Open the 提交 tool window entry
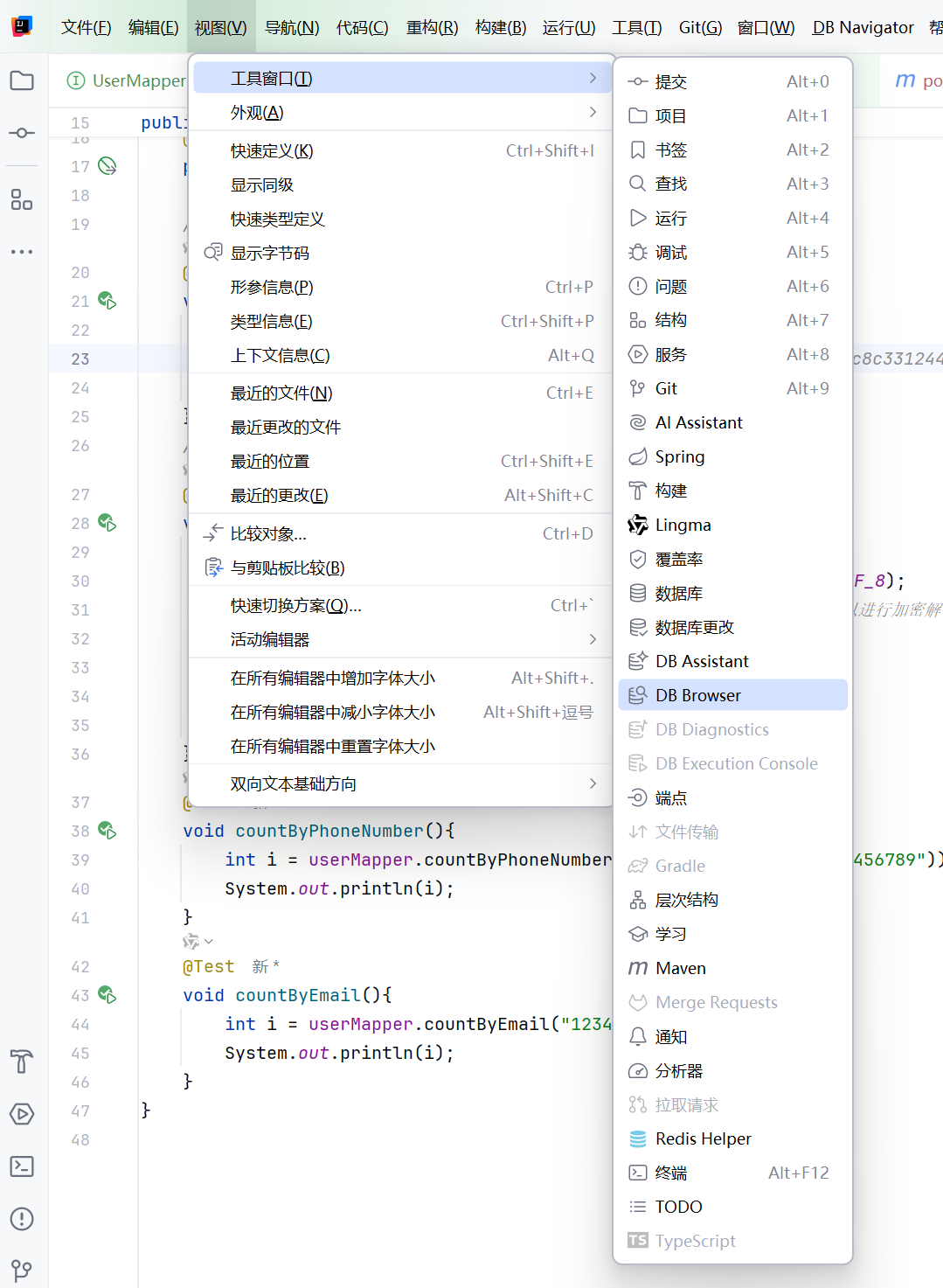Image resolution: width=943 pixels, height=1288 pixels. [732, 81]
